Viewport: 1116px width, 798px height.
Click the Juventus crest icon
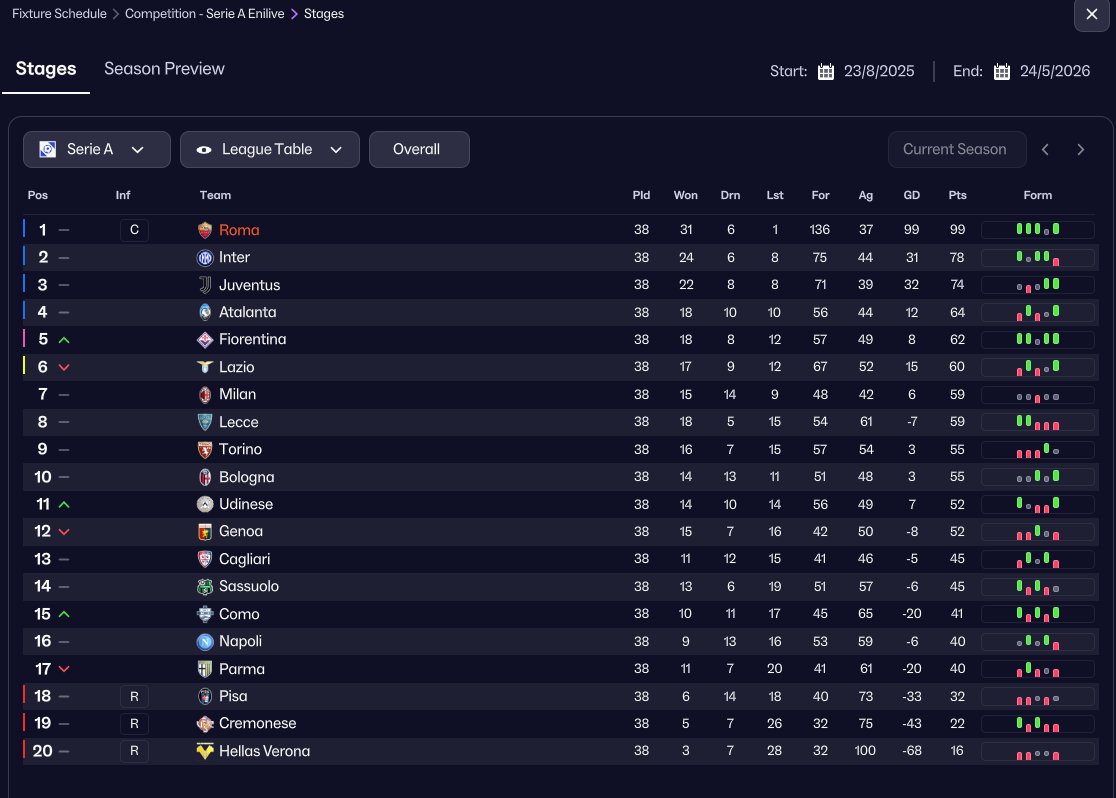[x=206, y=285]
